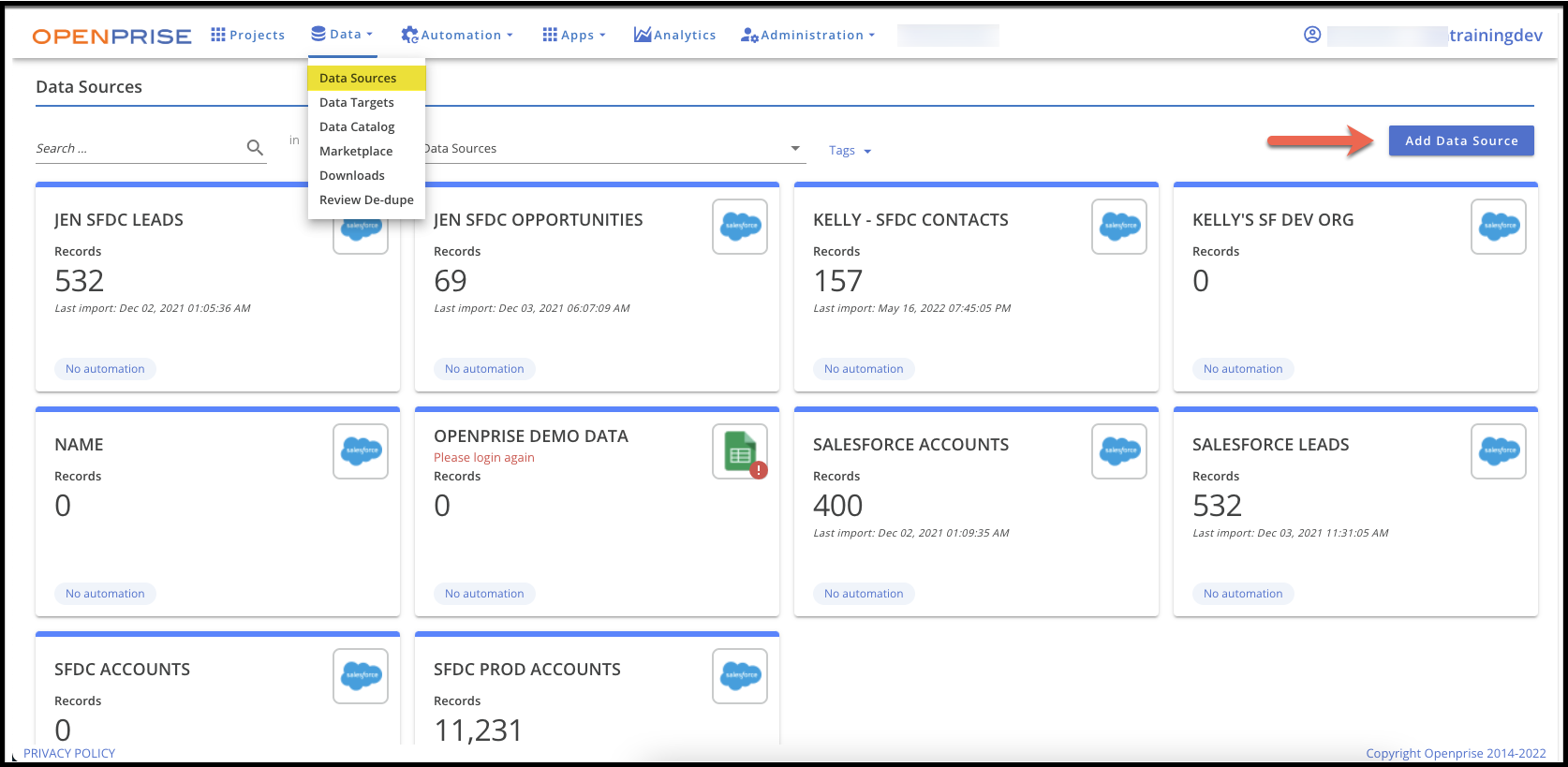Image resolution: width=1568 pixels, height=767 pixels.
Task: Click No automation on KELLY'S SF DEV ORG
Action: point(1243,369)
